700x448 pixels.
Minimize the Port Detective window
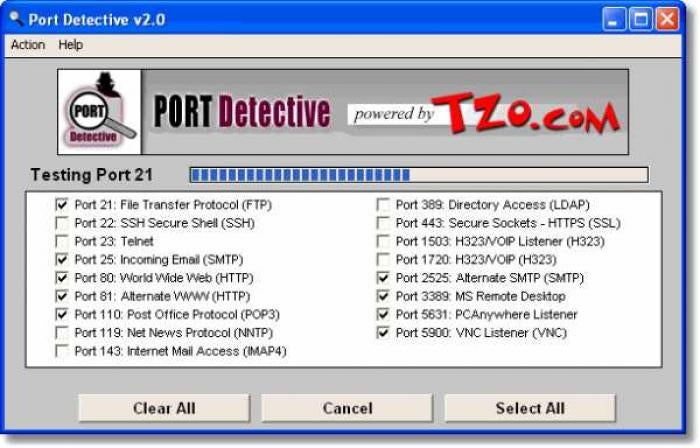(614, 20)
